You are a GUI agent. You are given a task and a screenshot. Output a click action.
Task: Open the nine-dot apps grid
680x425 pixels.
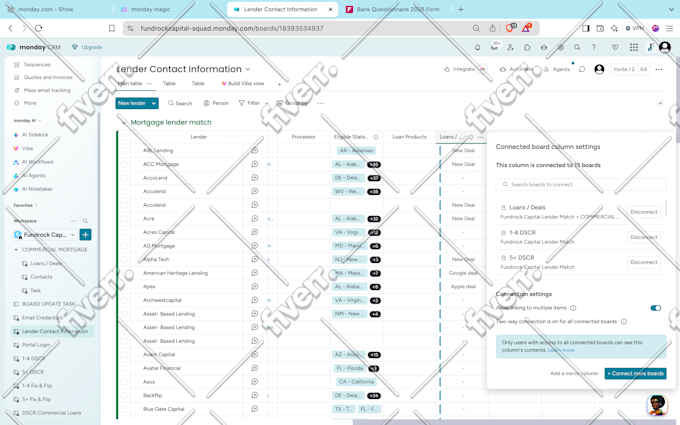pos(634,47)
